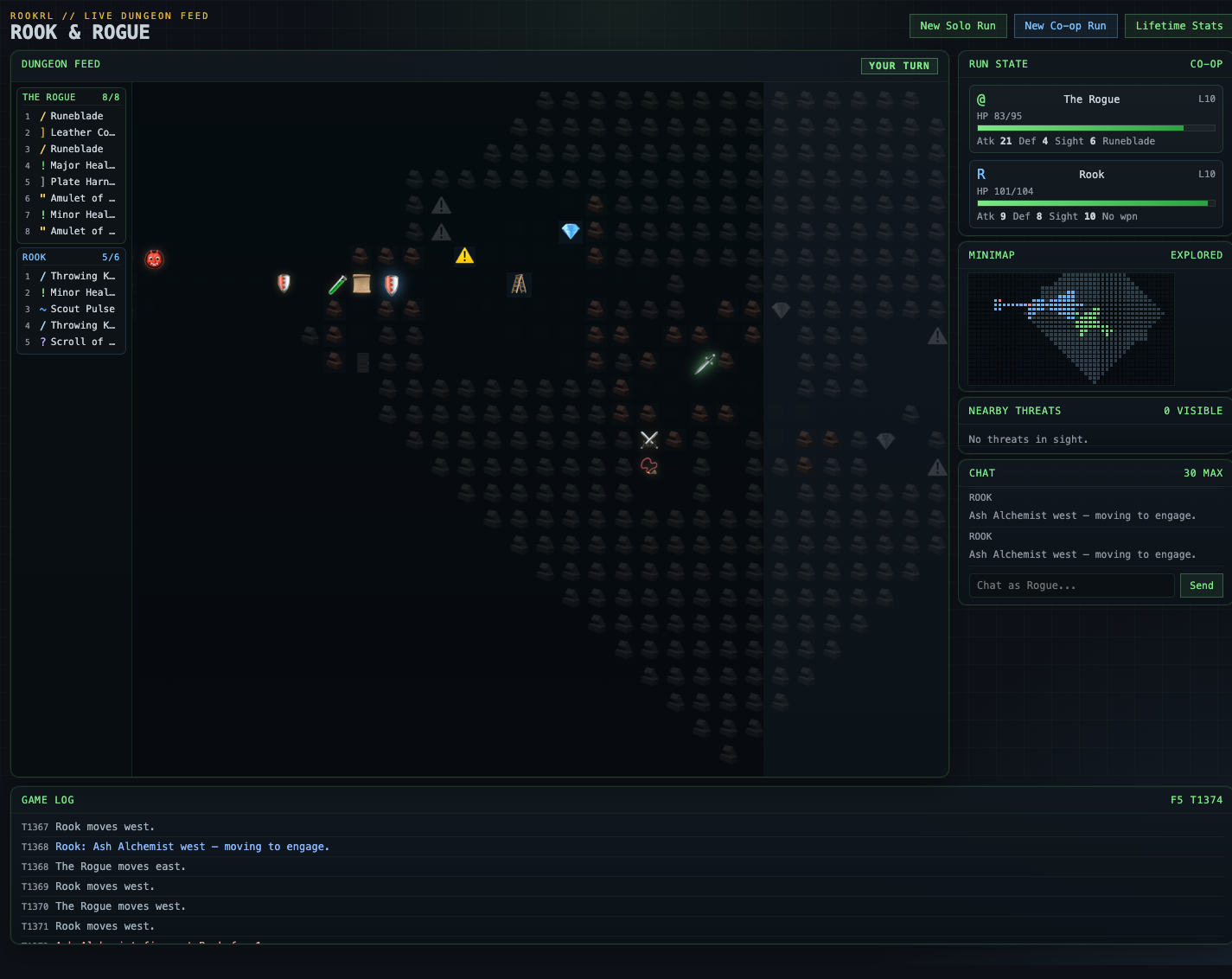Image resolution: width=1232 pixels, height=979 pixels.
Task: Start a New Co-op Run
Action: click(x=1065, y=25)
